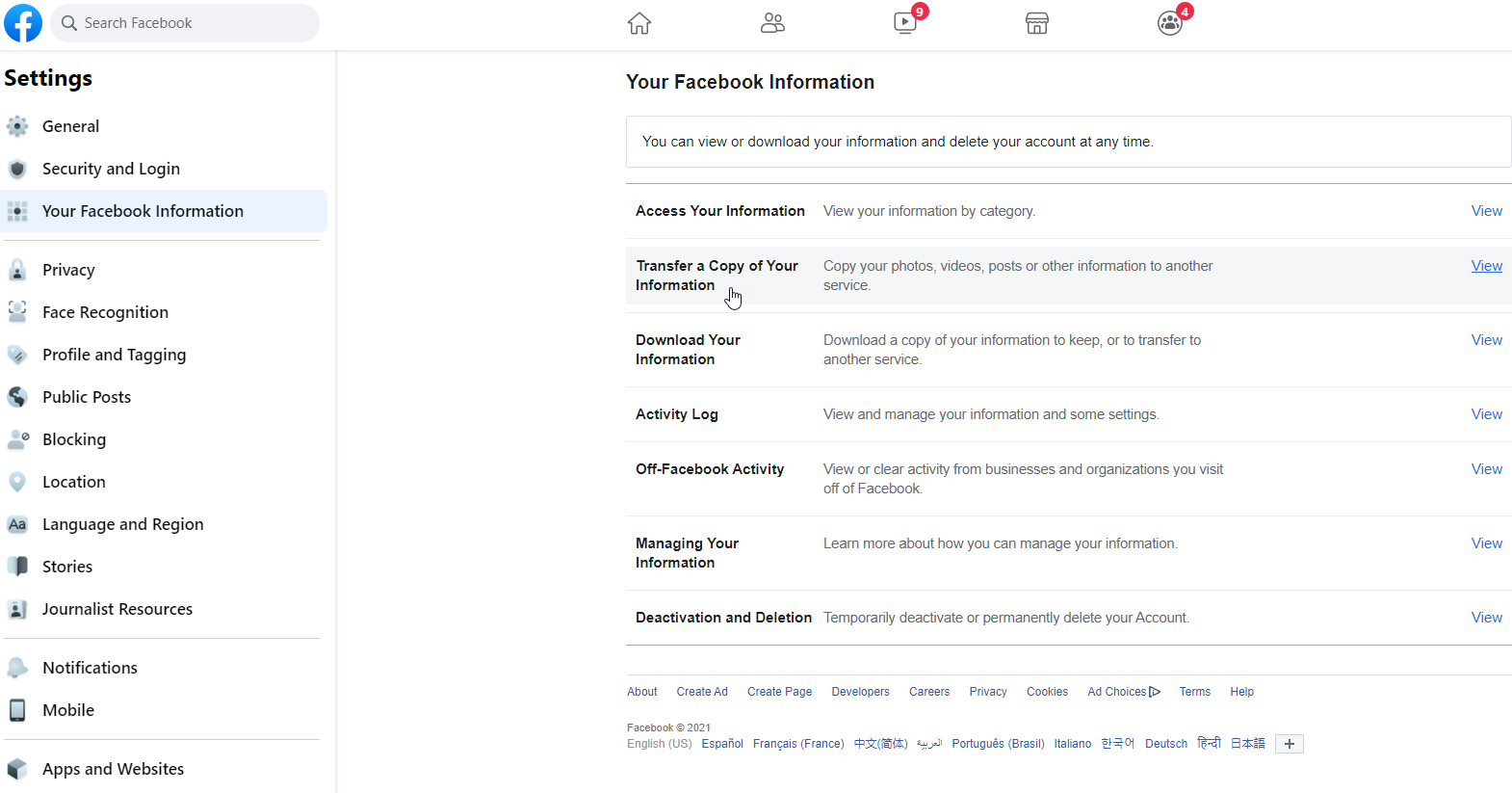This screenshot has width=1512, height=793.
Task: Open the Create Ad footer link
Action: [702, 692]
